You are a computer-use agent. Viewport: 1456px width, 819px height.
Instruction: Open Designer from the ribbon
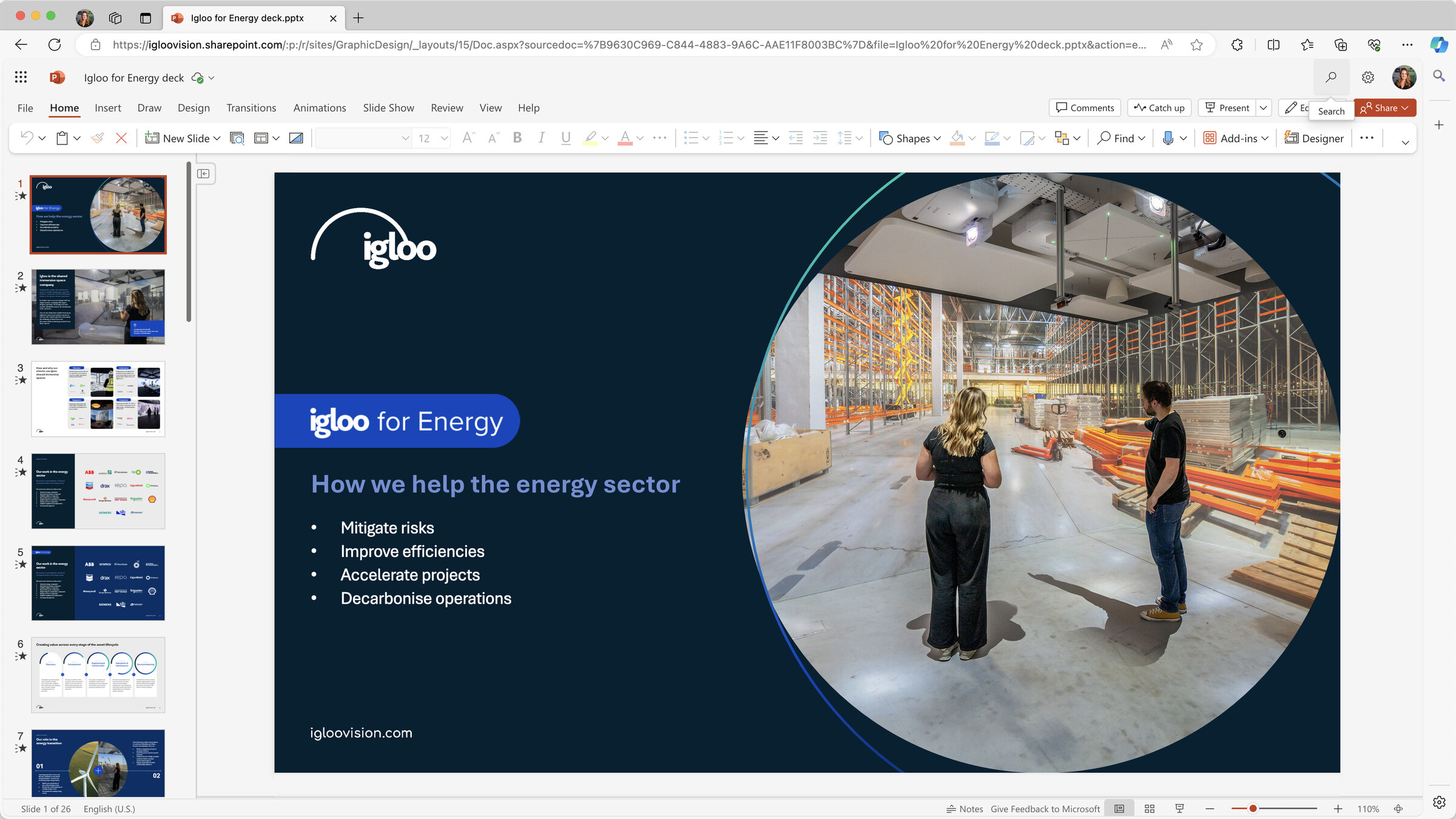point(1315,138)
